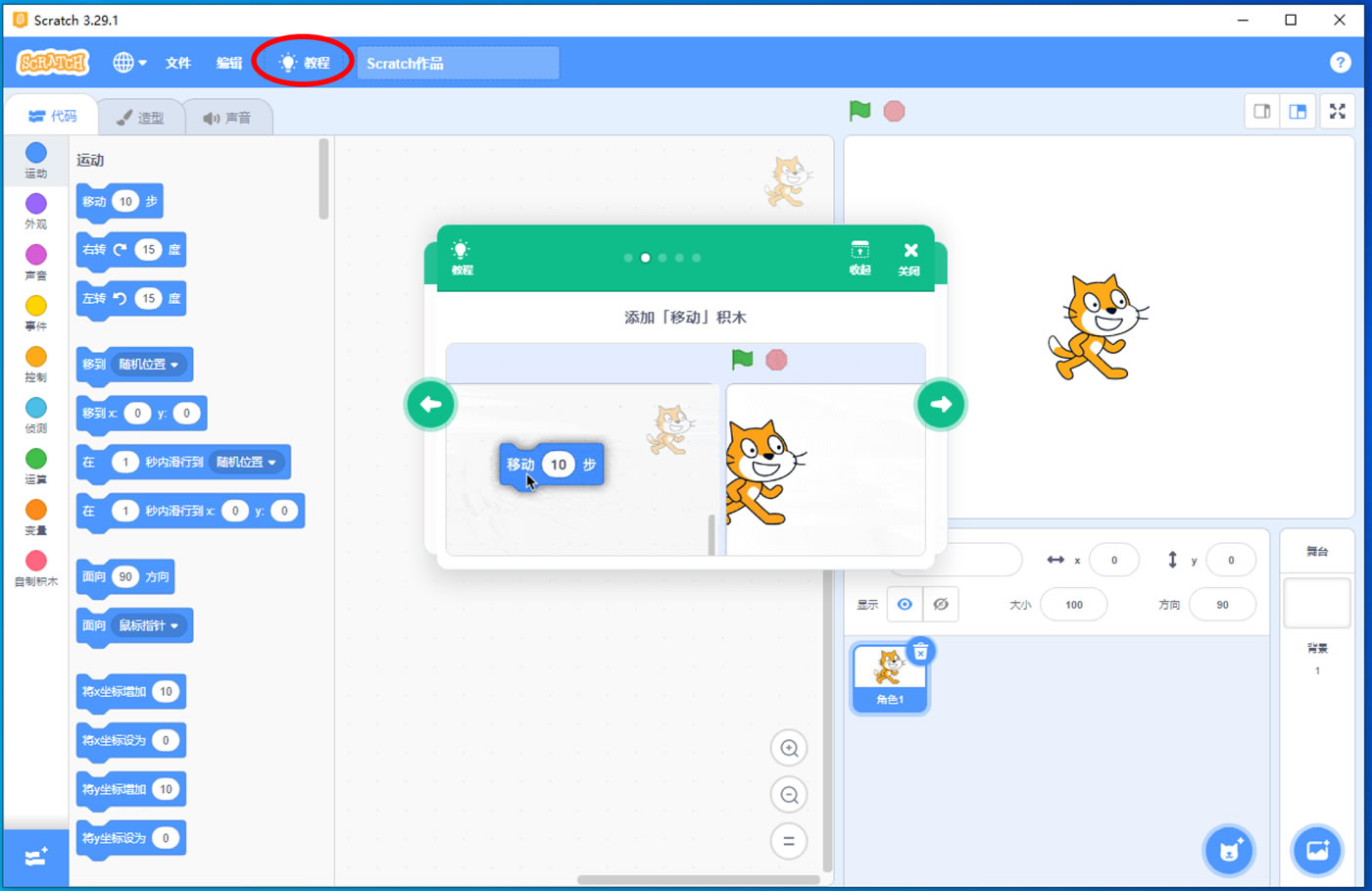
Task: Select the 控制 block category
Action: tap(36, 364)
